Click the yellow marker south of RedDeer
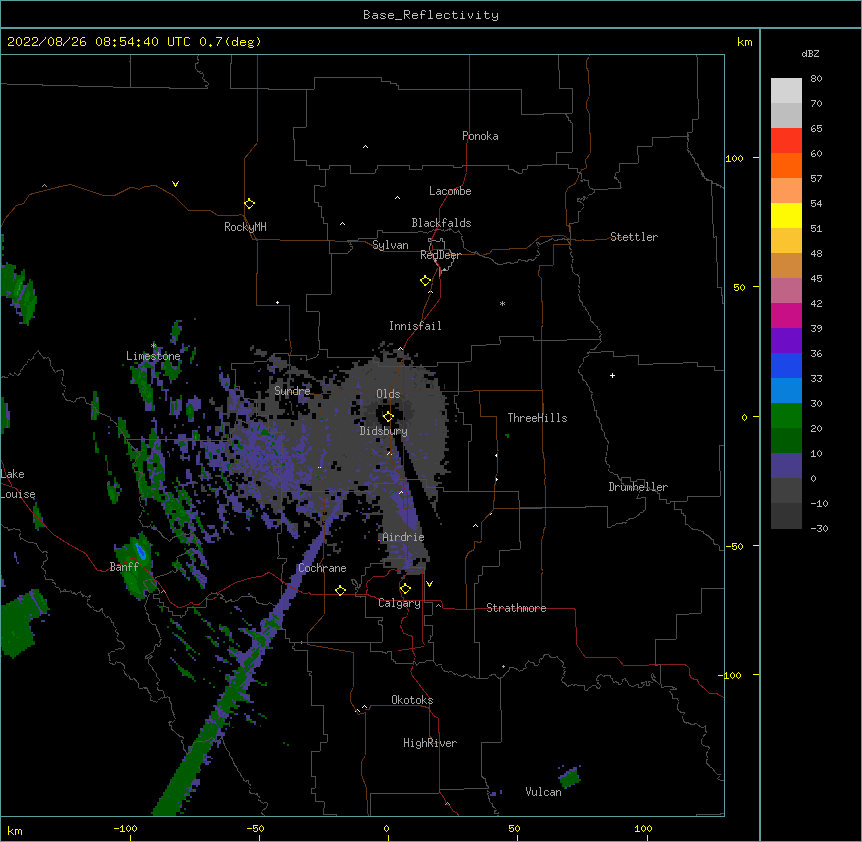 [x=426, y=281]
